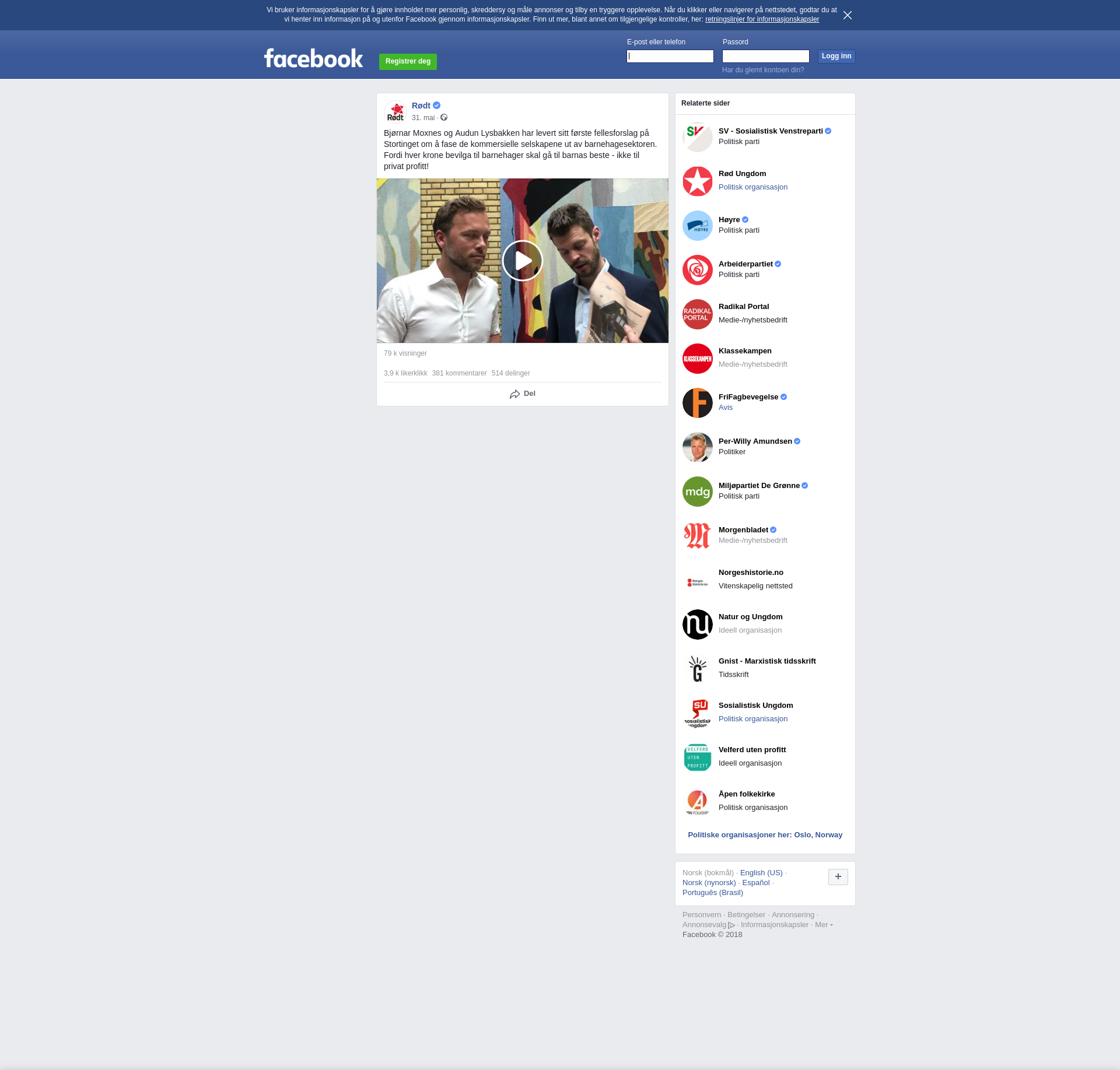Image resolution: width=1120 pixels, height=1070 pixels.
Task: Focus the E-post eller telefon field
Action: [x=670, y=56]
